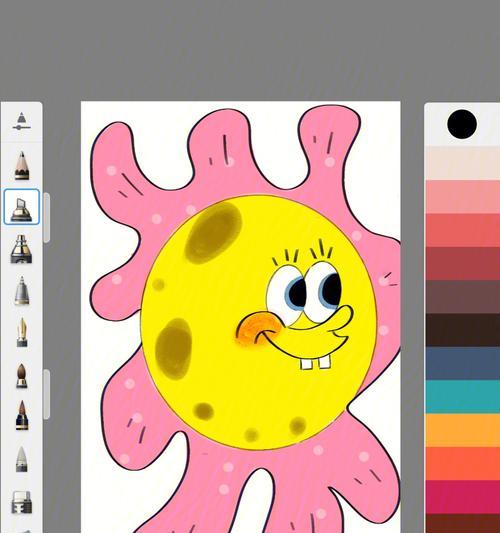
Task: Select the hard eraser tool
Action: [x=22, y=502]
